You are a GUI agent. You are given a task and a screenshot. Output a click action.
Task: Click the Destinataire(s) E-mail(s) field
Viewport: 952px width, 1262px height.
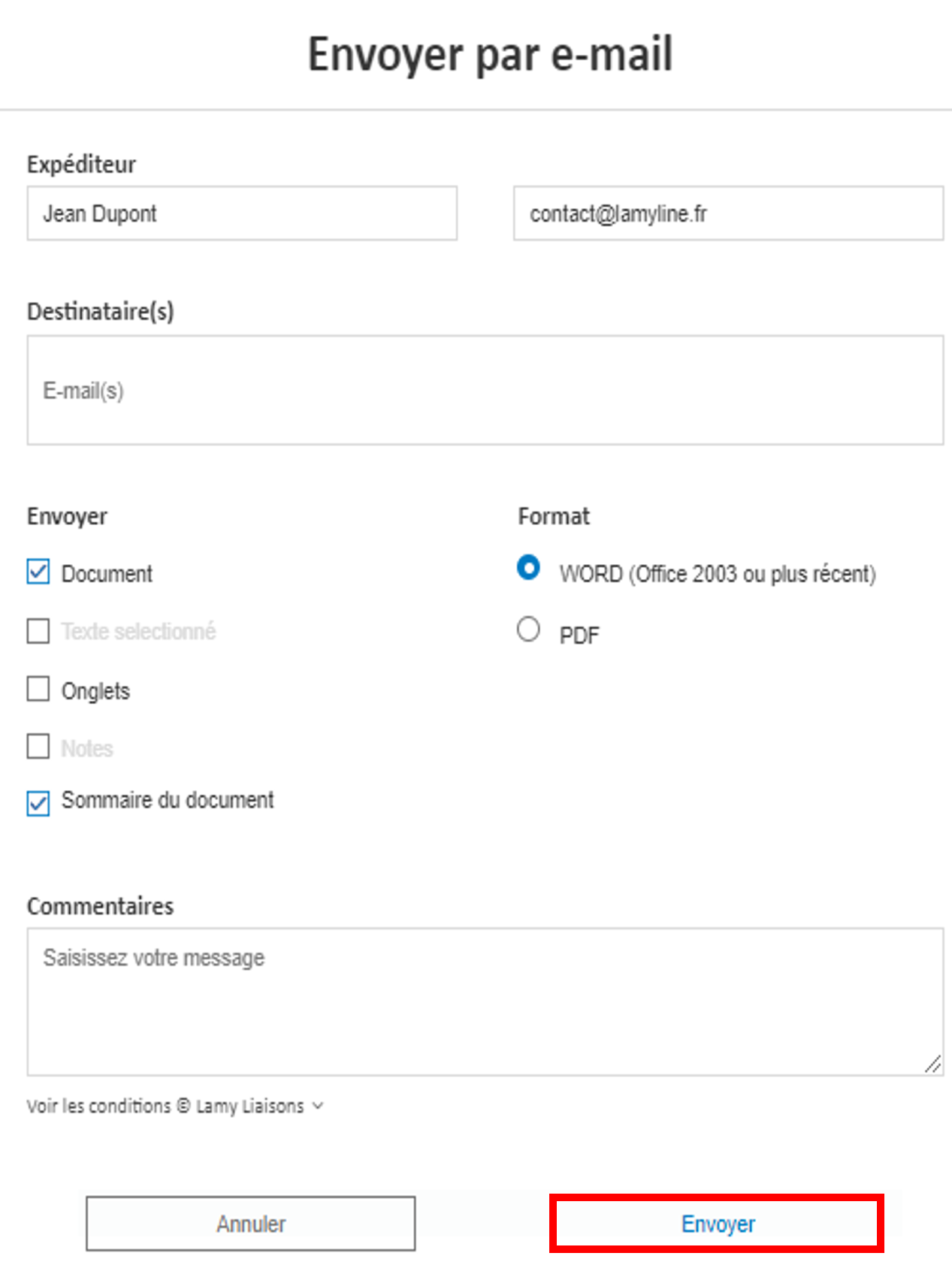click(485, 390)
